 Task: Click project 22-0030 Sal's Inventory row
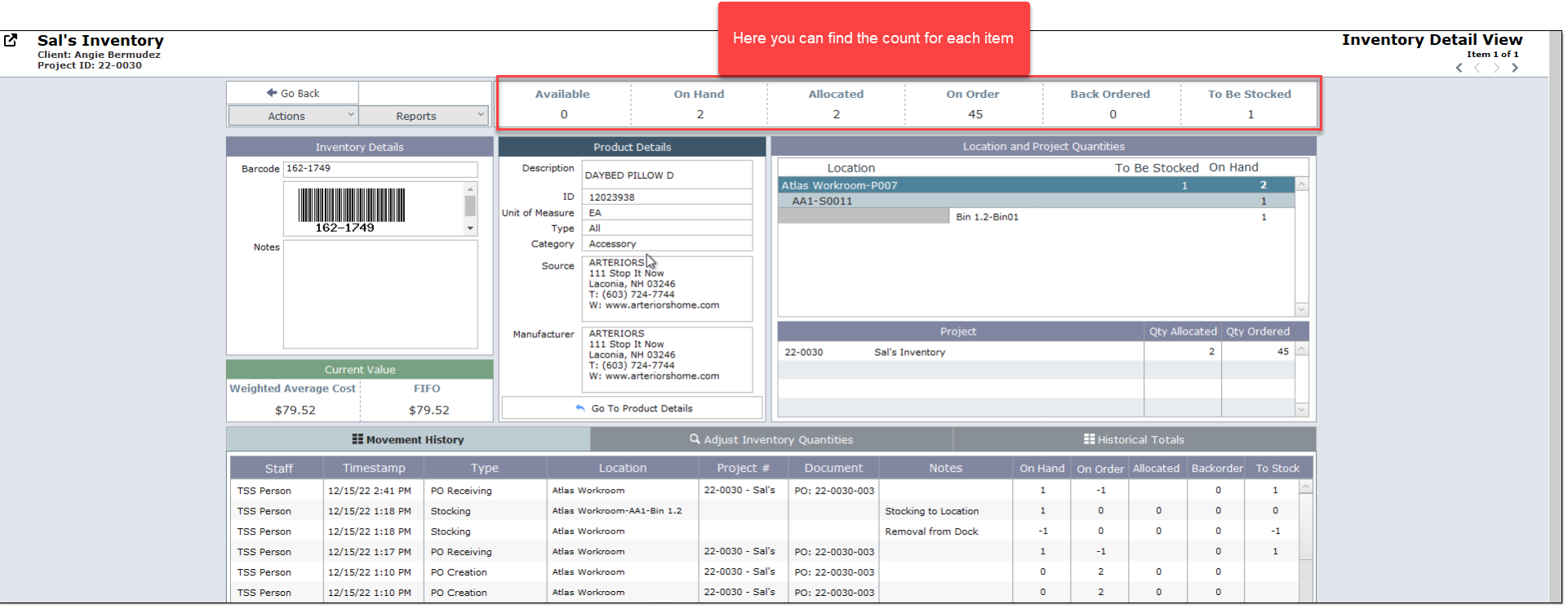click(1037, 352)
